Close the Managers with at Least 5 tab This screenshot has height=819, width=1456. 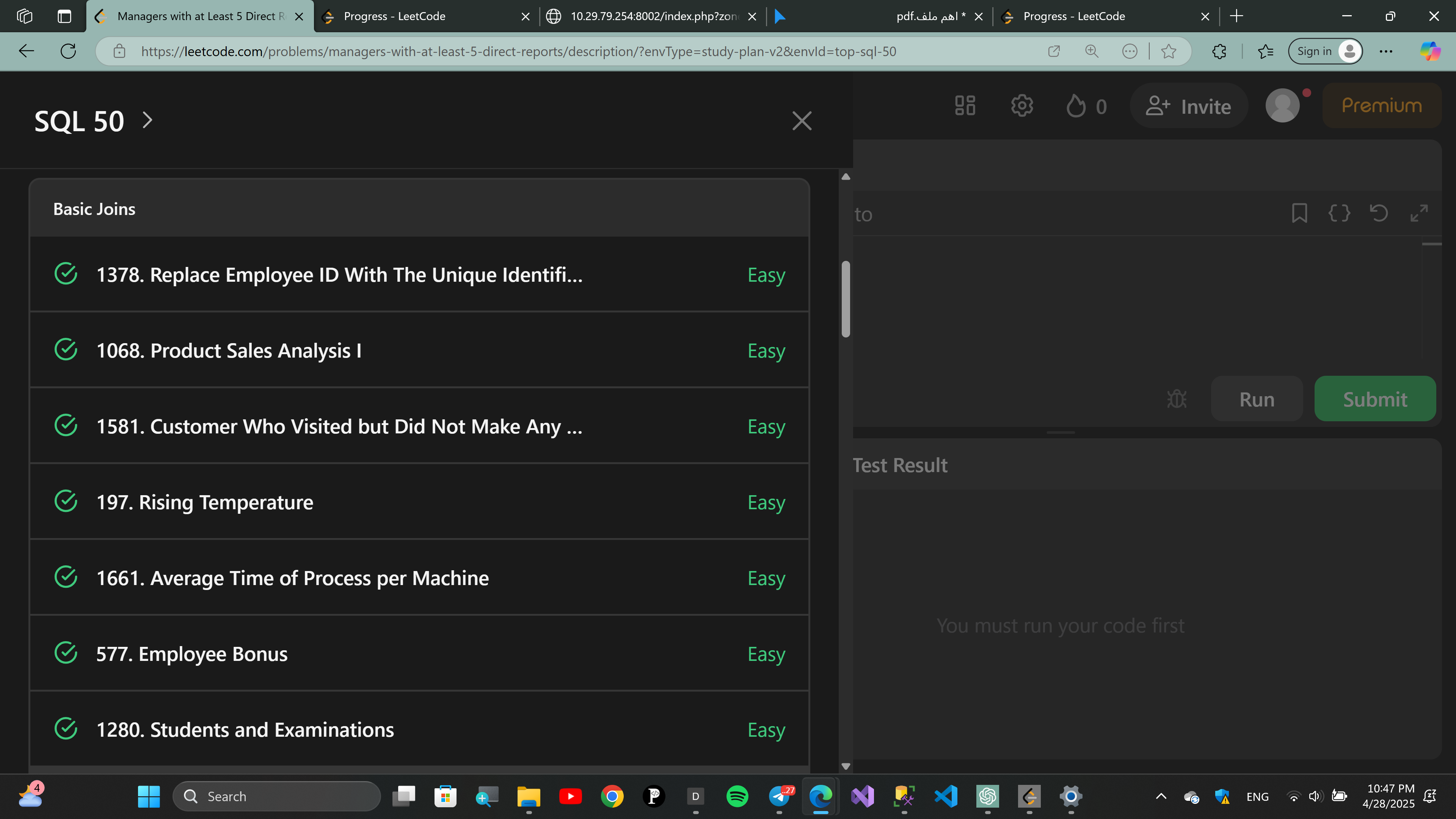[300, 16]
